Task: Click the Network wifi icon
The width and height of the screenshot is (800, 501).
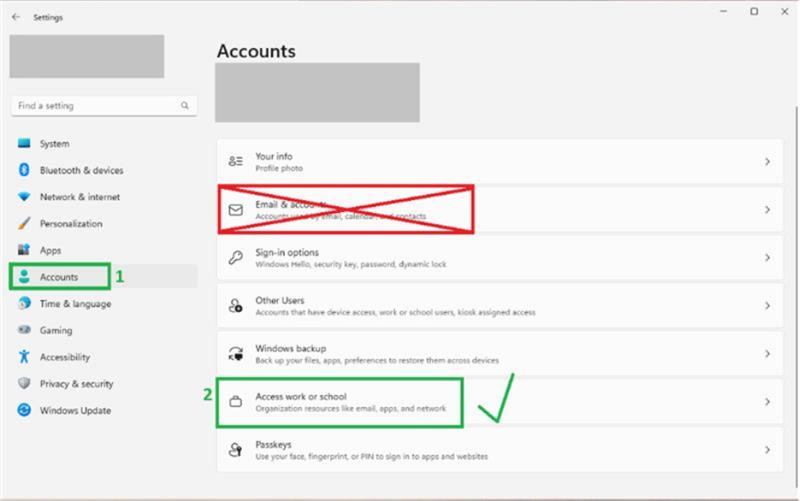Action: (x=24, y=196)
